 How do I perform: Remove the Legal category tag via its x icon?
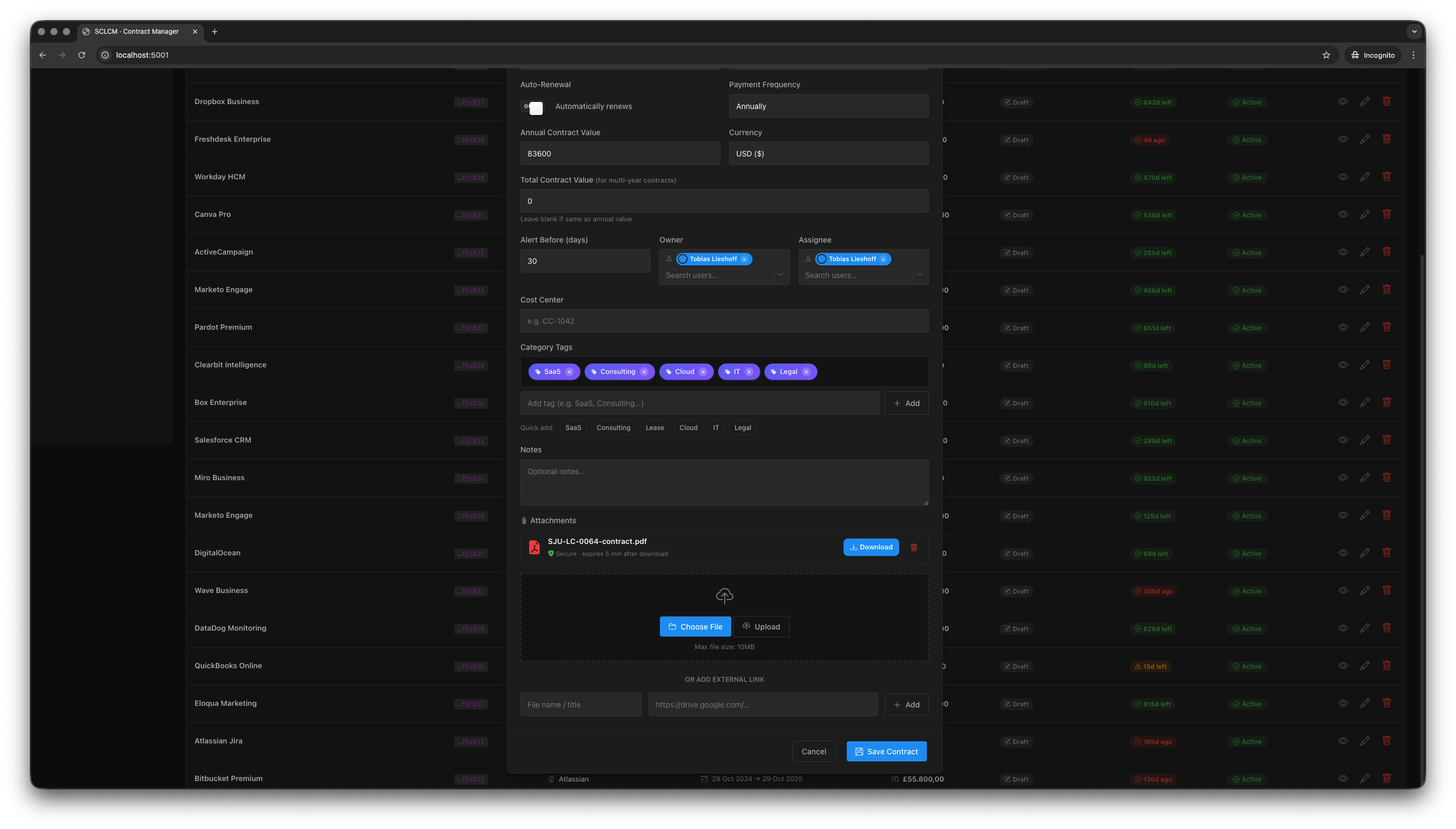pyautogui.click(x=806, y=371)
